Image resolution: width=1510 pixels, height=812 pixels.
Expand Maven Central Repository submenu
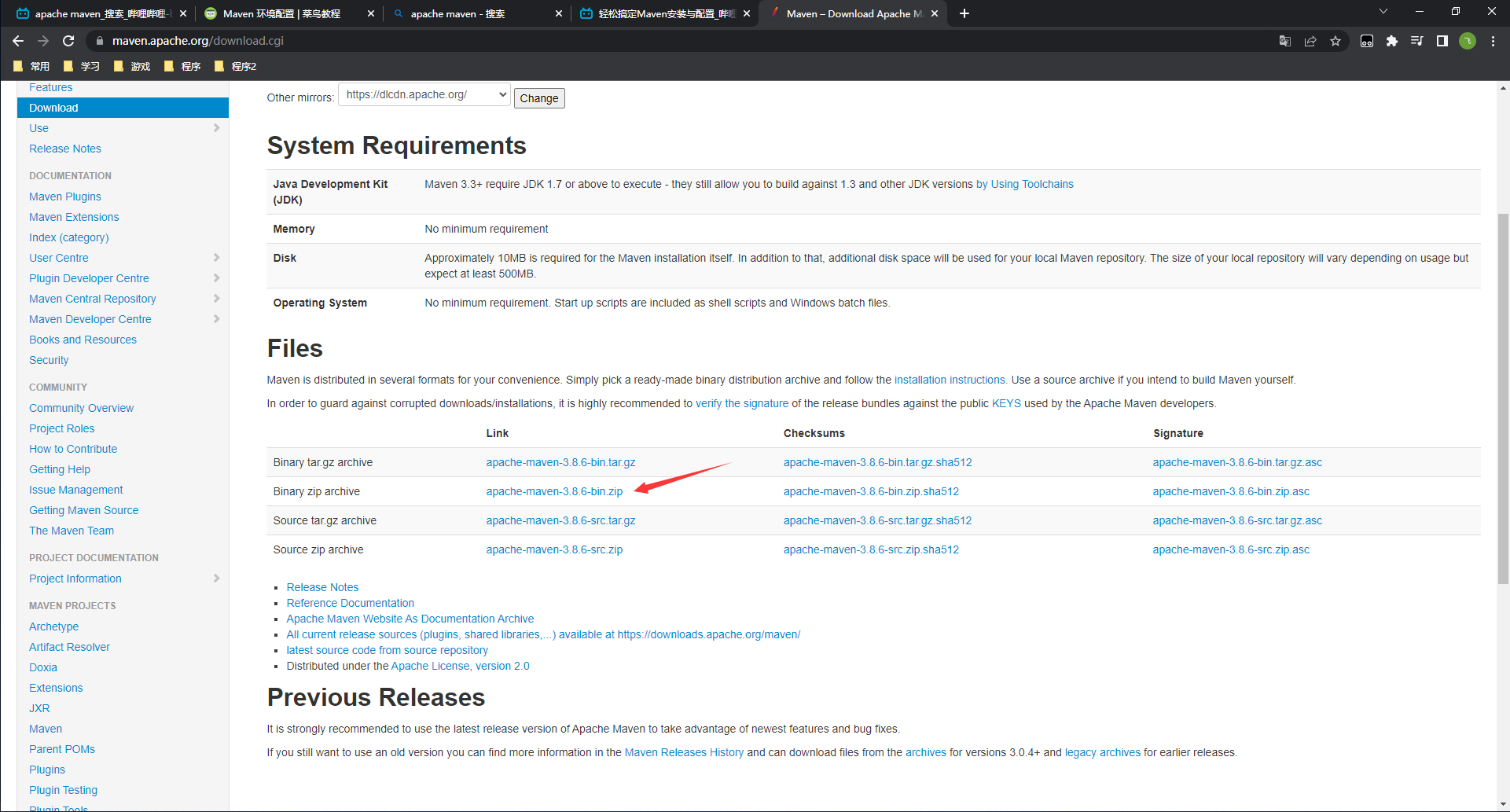click(216, 299)
